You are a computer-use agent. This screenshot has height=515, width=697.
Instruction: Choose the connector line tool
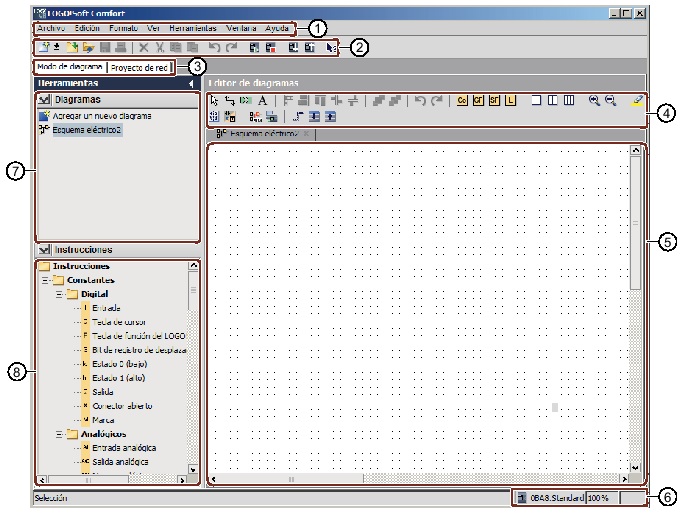[230, 100]
